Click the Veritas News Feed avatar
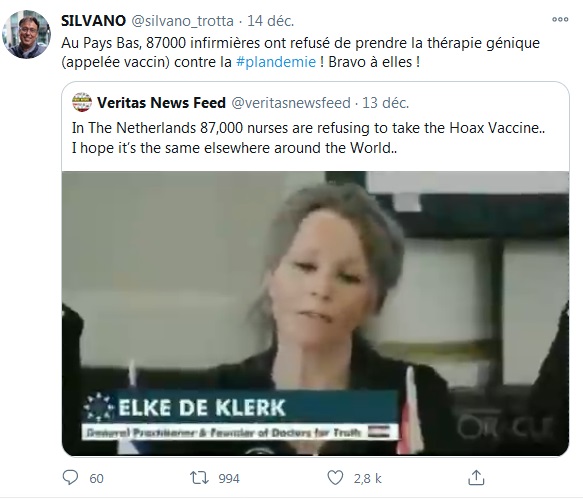Screen dimensions: 583x499 [82, 102]
